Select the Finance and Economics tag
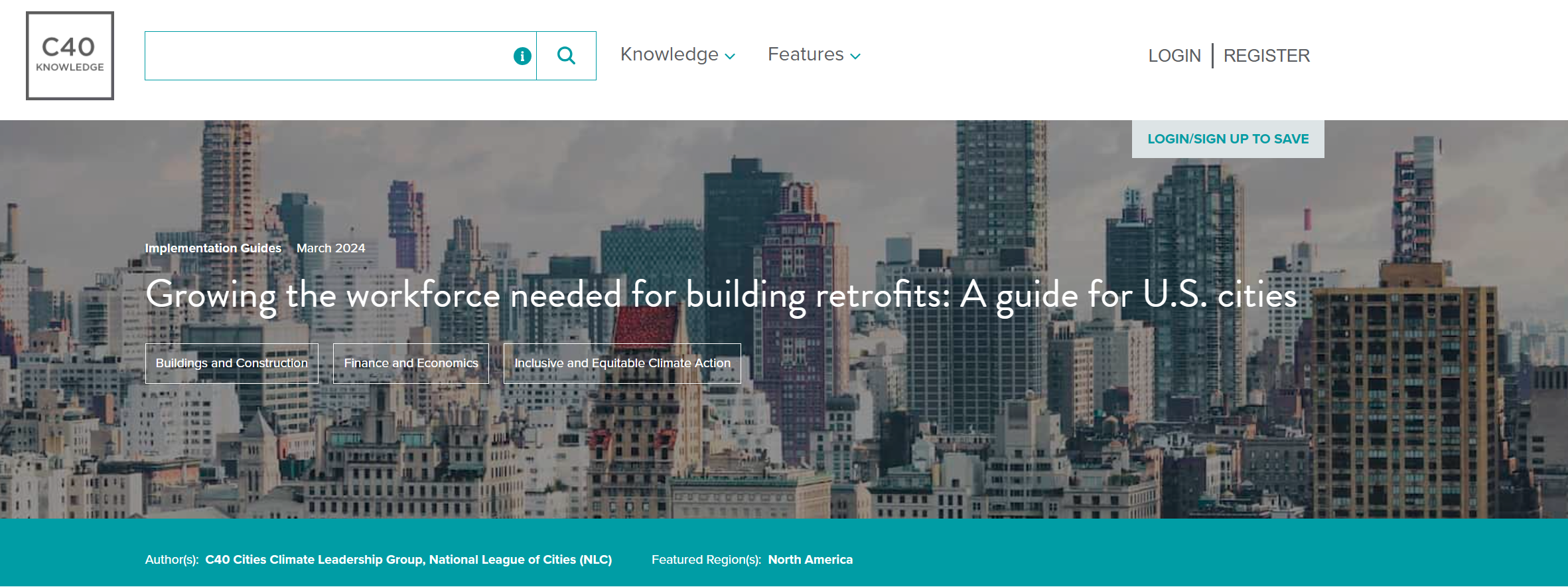The image size is (1568, 587). [x=411, y=363]
